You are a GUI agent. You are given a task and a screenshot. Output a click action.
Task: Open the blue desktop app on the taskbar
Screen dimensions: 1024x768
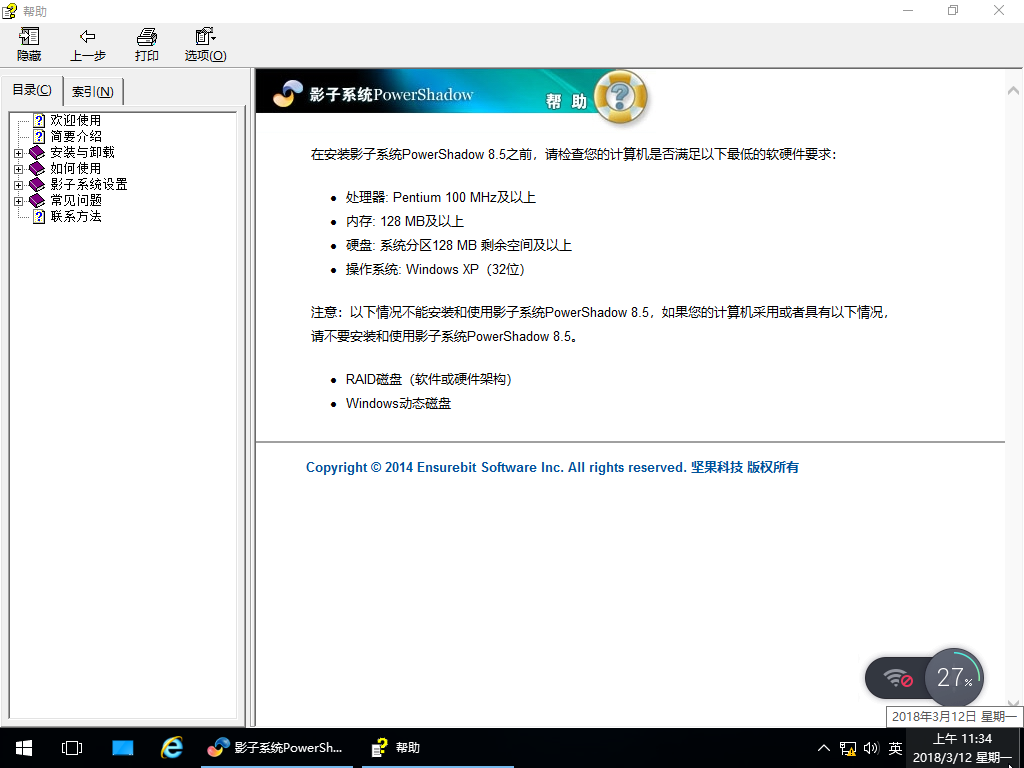pos(122,748)
